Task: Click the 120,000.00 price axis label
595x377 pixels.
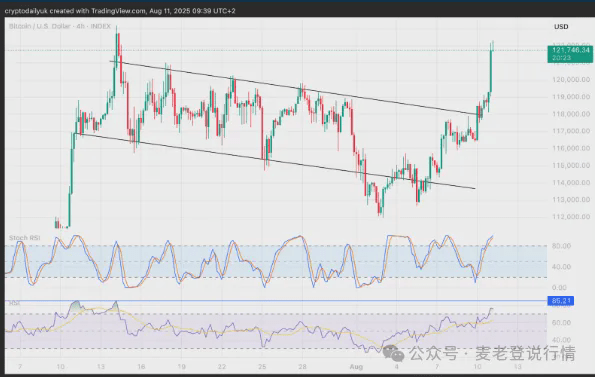Action: tap(571, 80)
